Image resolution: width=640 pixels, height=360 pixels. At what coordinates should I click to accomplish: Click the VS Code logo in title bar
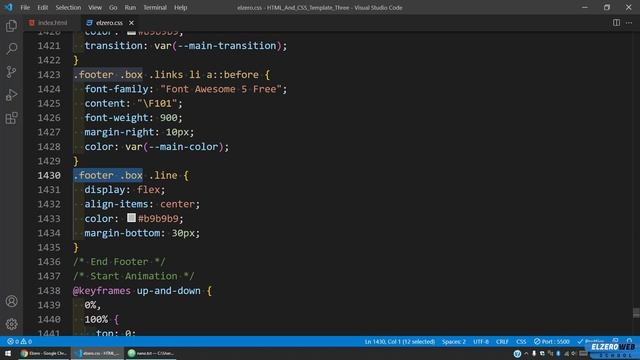[9, 7]
